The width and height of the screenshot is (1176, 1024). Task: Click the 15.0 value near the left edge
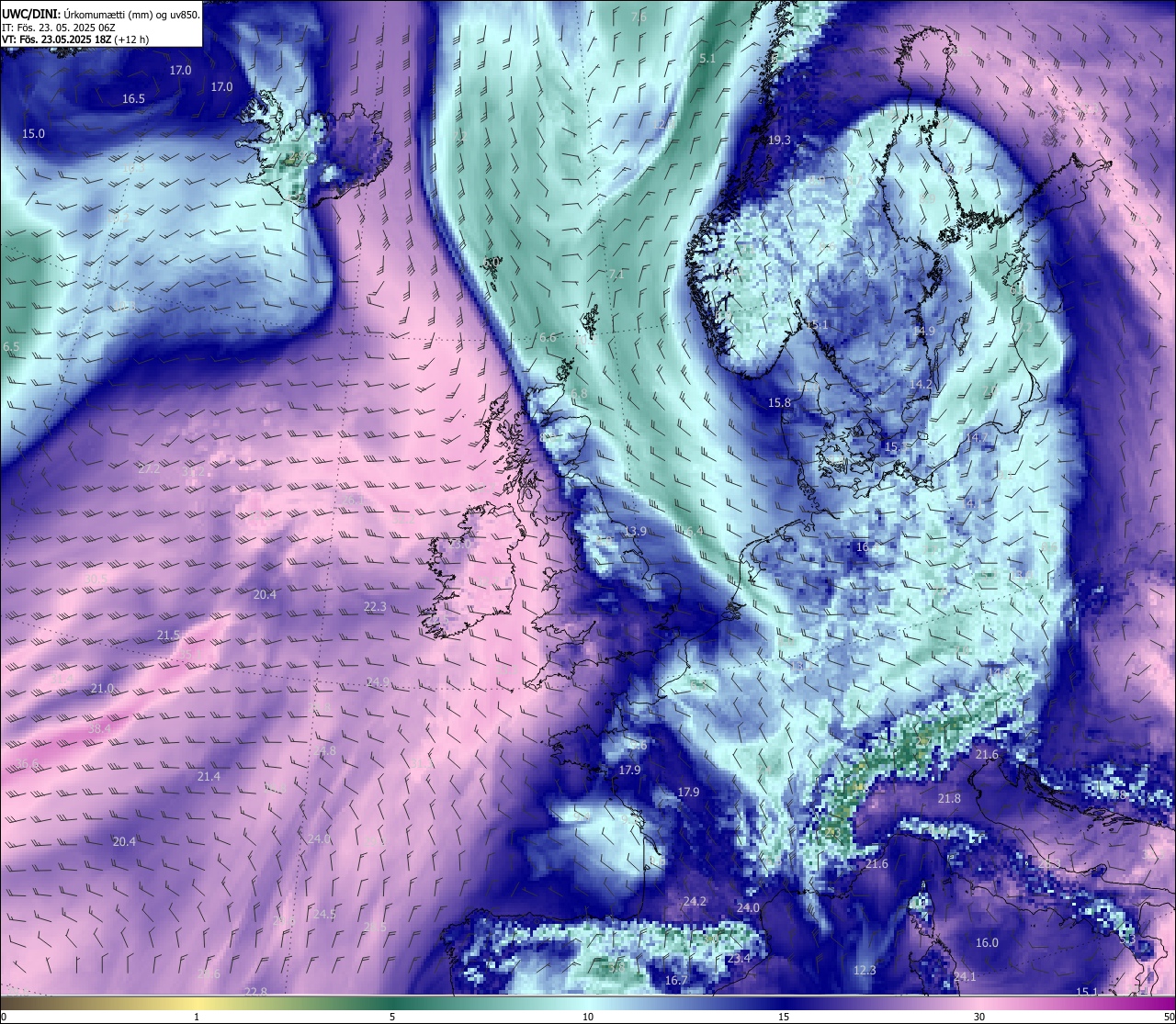(33, 134)
